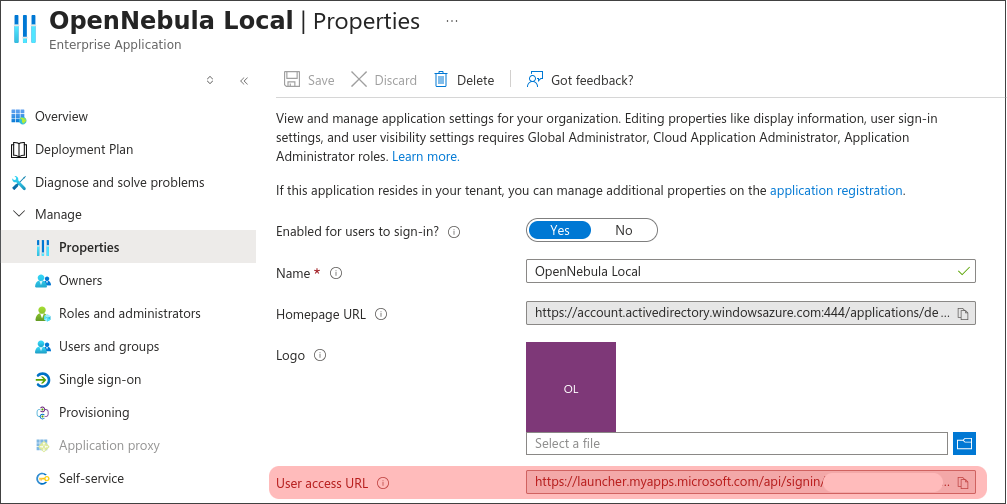
Task: Click the Got feedback icon
Action: click(x=535, y=80)
